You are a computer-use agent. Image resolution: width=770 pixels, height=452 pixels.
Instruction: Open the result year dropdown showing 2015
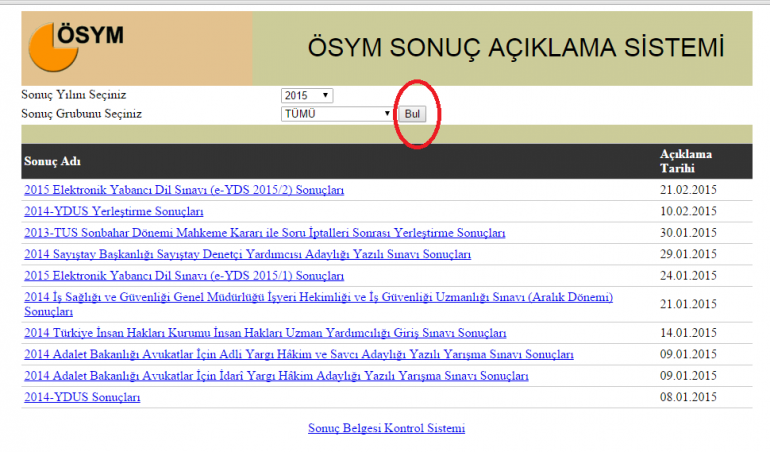coord(307,95)
